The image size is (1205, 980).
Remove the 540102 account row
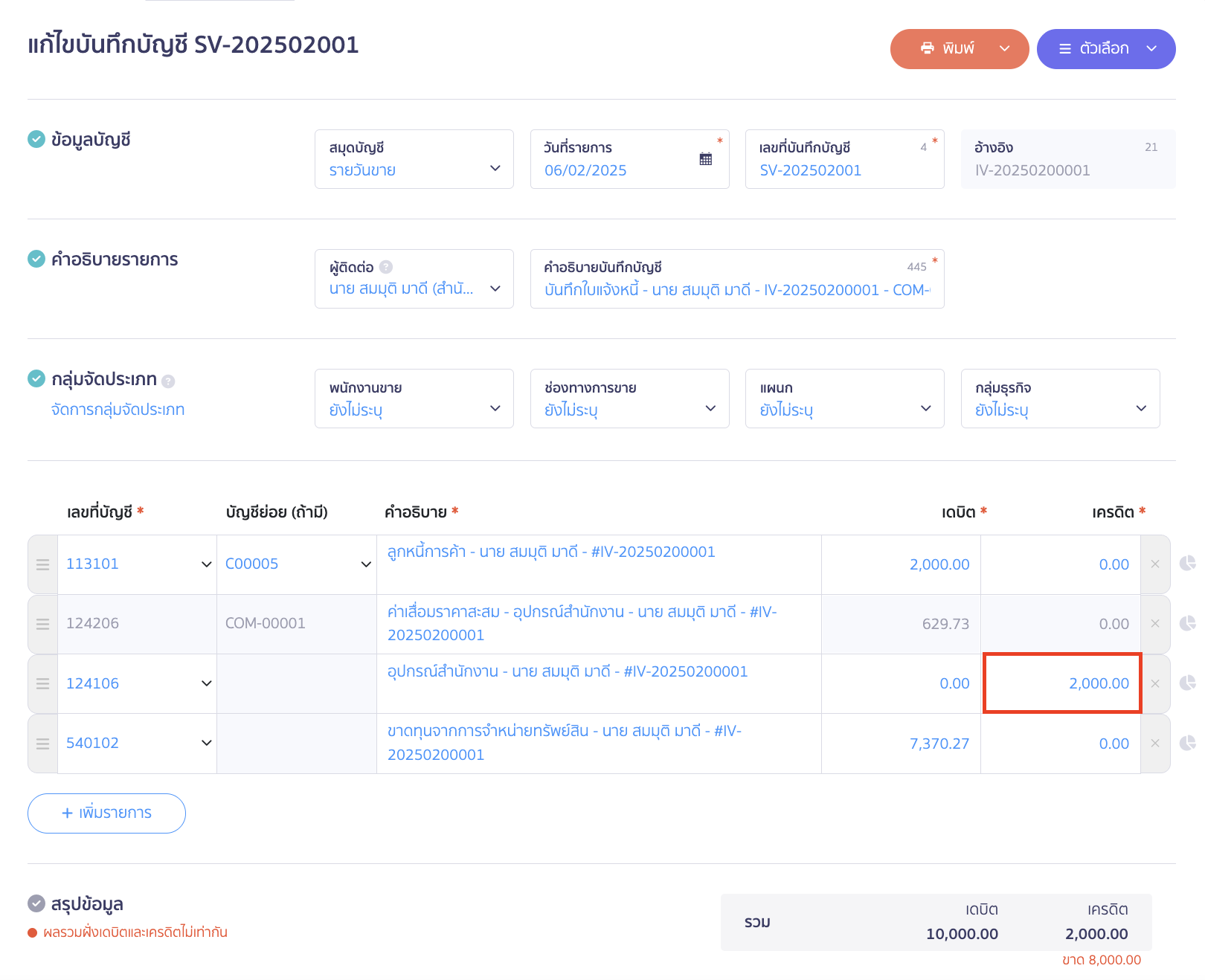click(1154, 744)
